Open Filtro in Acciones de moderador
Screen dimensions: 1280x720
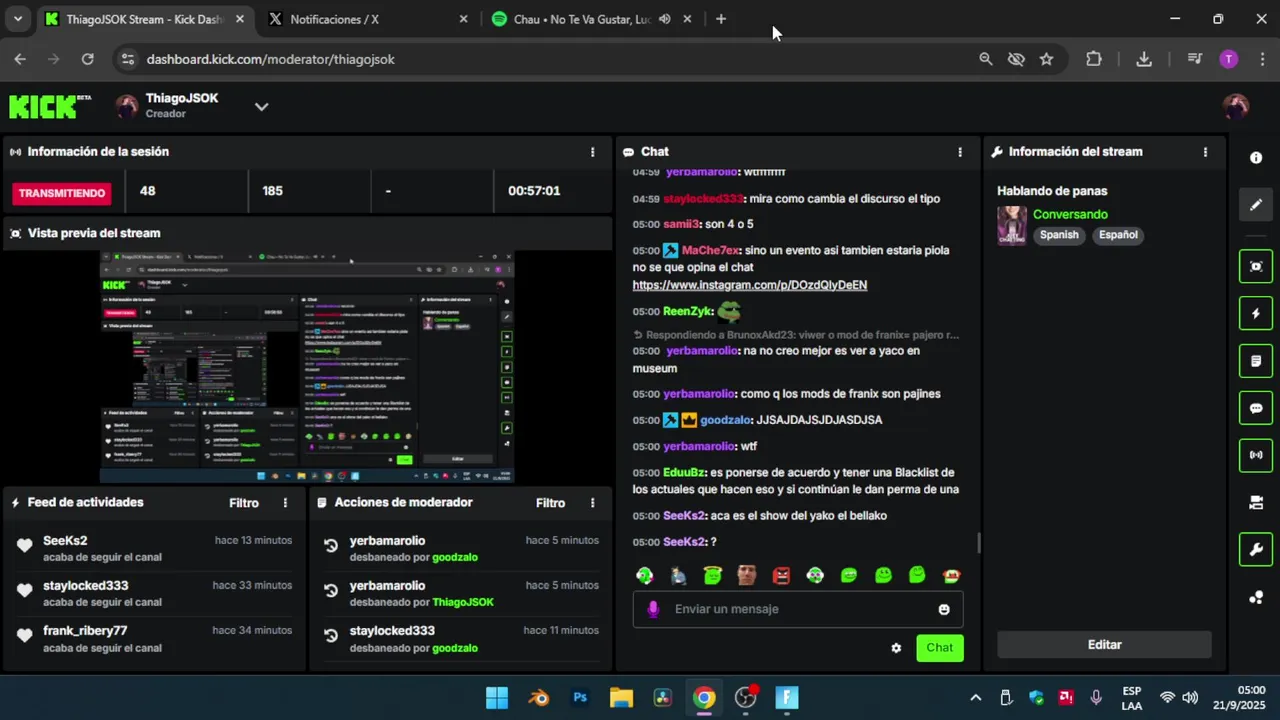tap(550, 503)
